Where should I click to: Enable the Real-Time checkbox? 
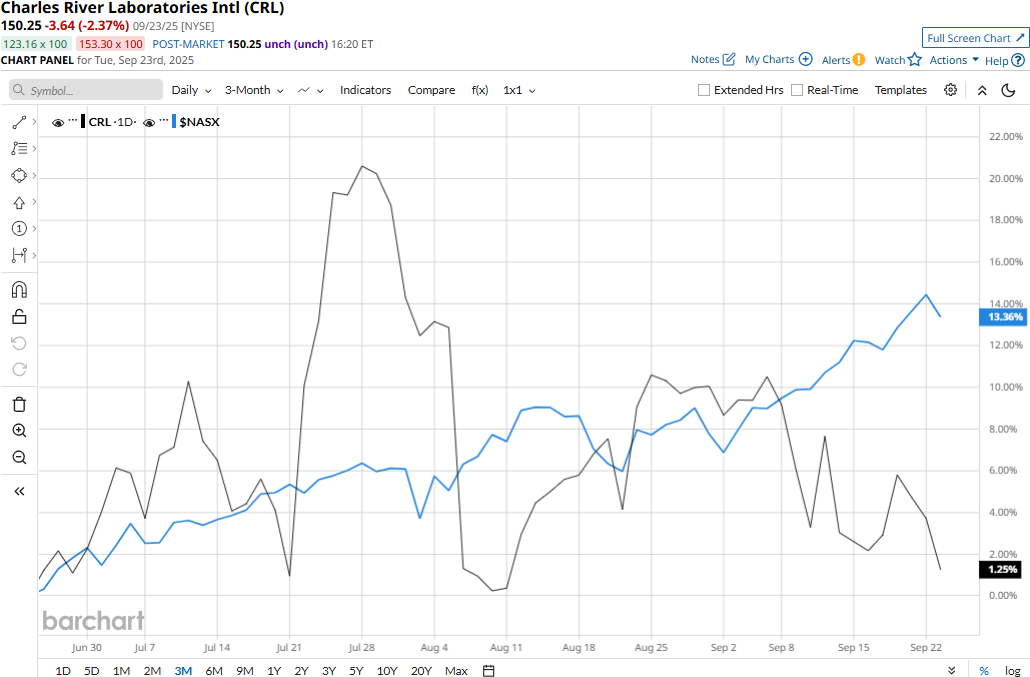click(x=797, y=90)
